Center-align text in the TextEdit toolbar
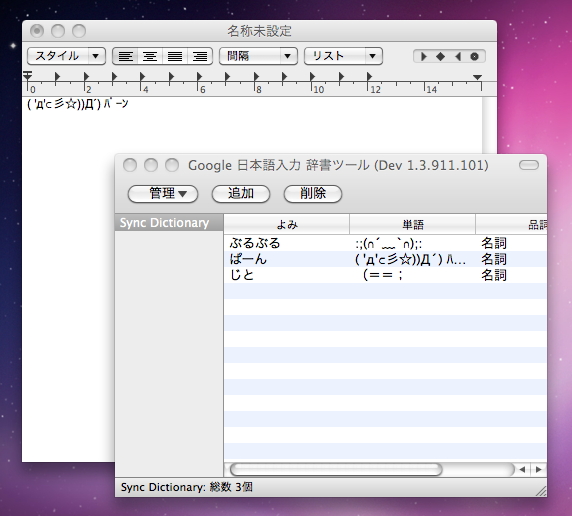 (x=150, y=56)
